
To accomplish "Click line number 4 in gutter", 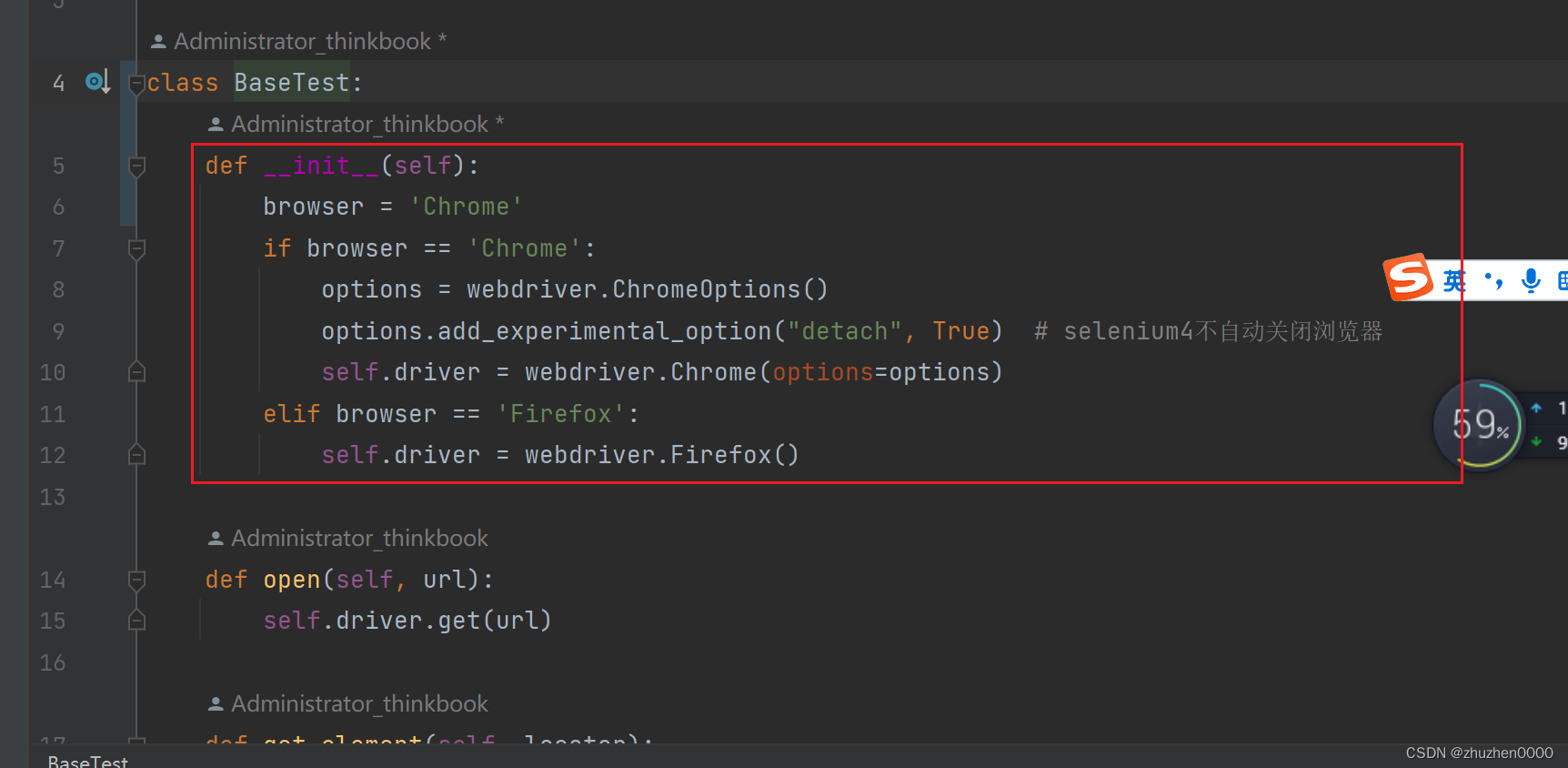I will pyautogui.click(x=58, y=84).
